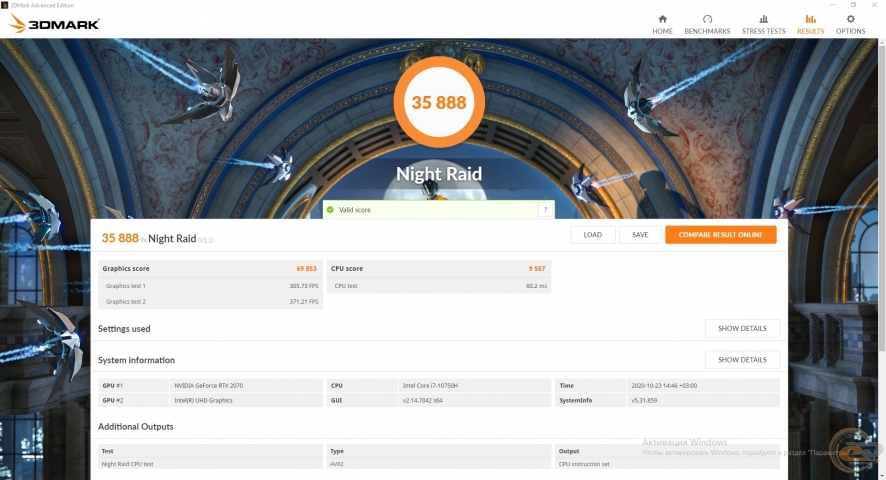Click the 35 888 score circle
Screen dimensions: 886x480
[439, 102]
